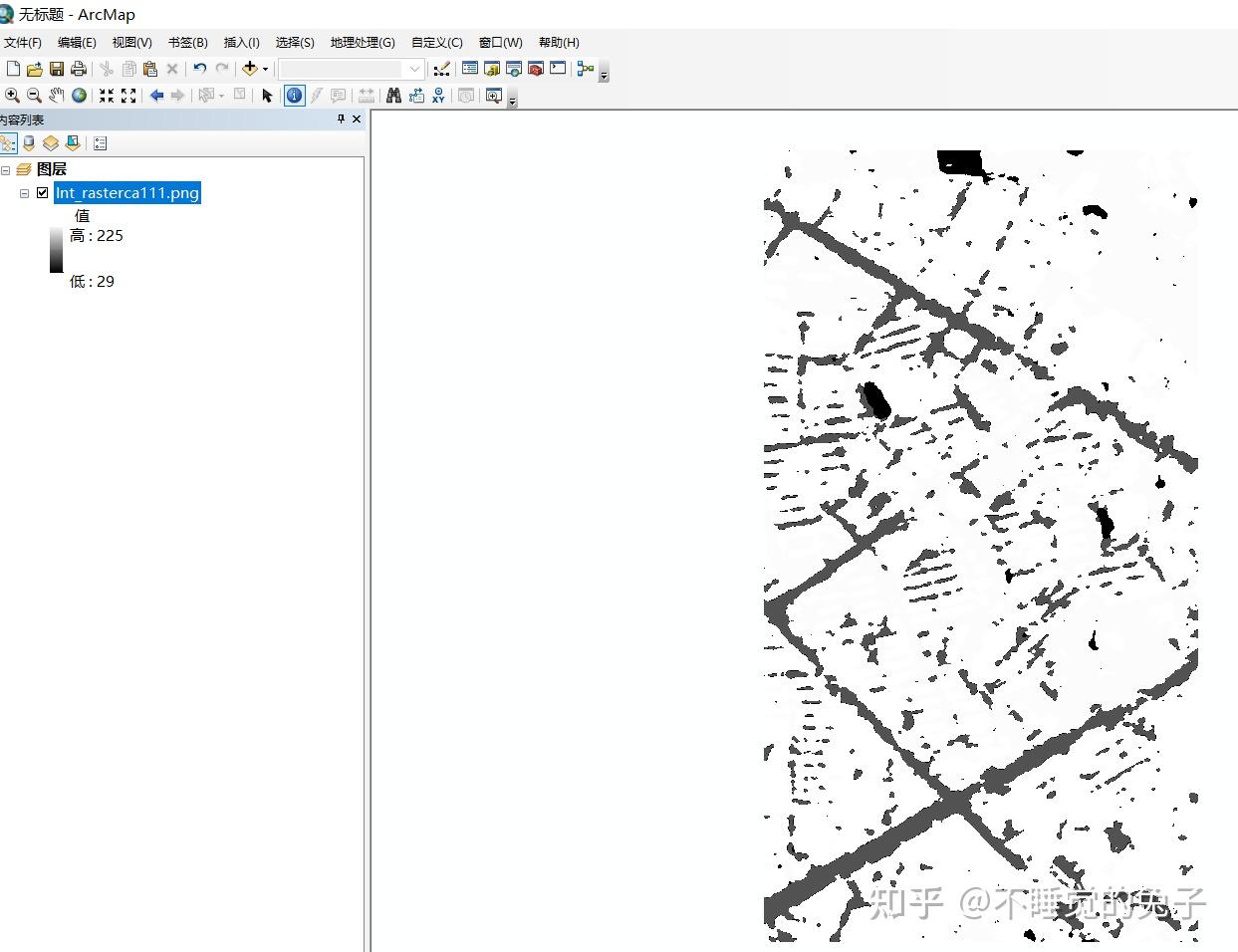Collapse the 图层 data frame node

click(6, 170)
